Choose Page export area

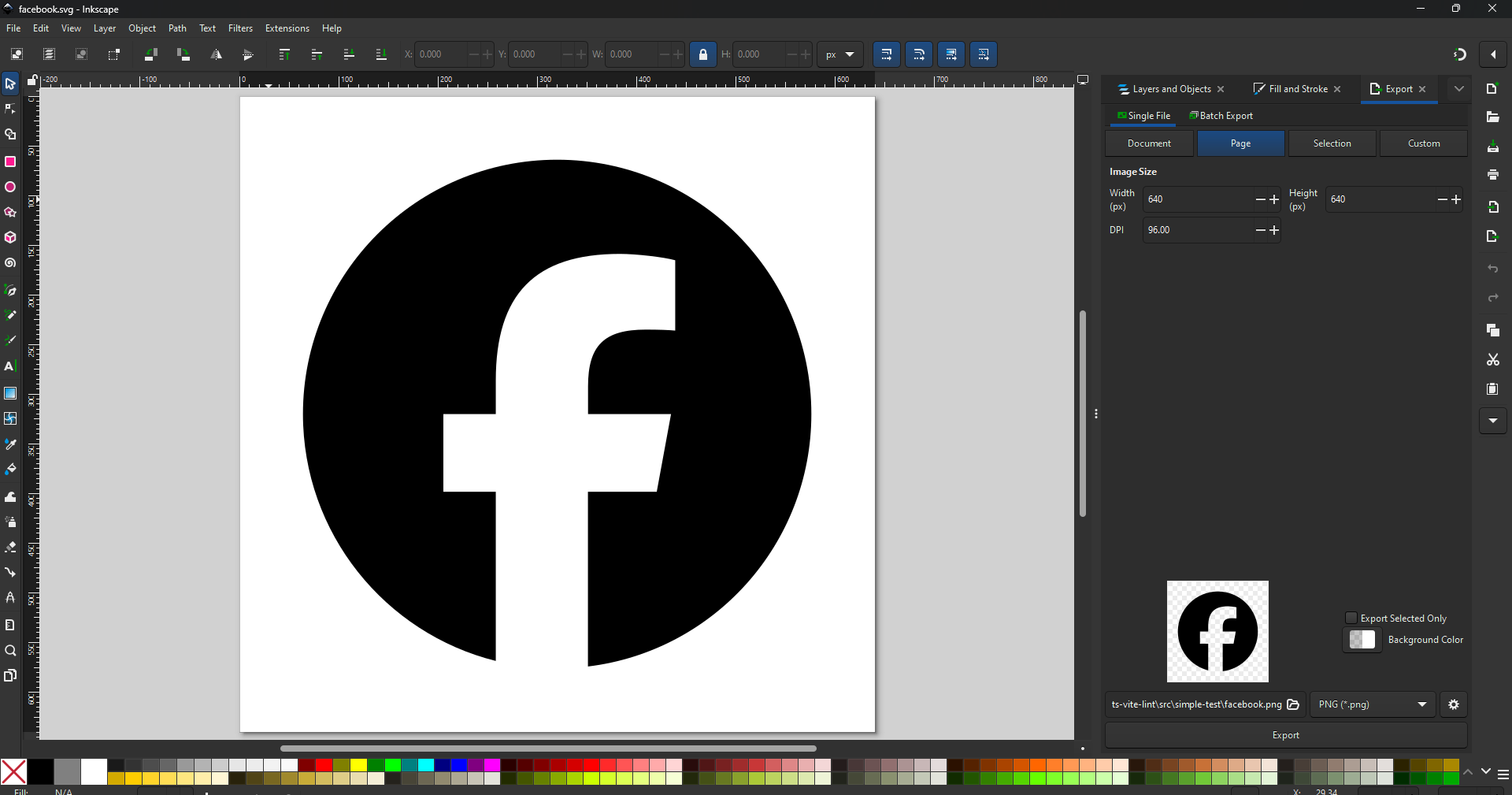(1241, 143)
